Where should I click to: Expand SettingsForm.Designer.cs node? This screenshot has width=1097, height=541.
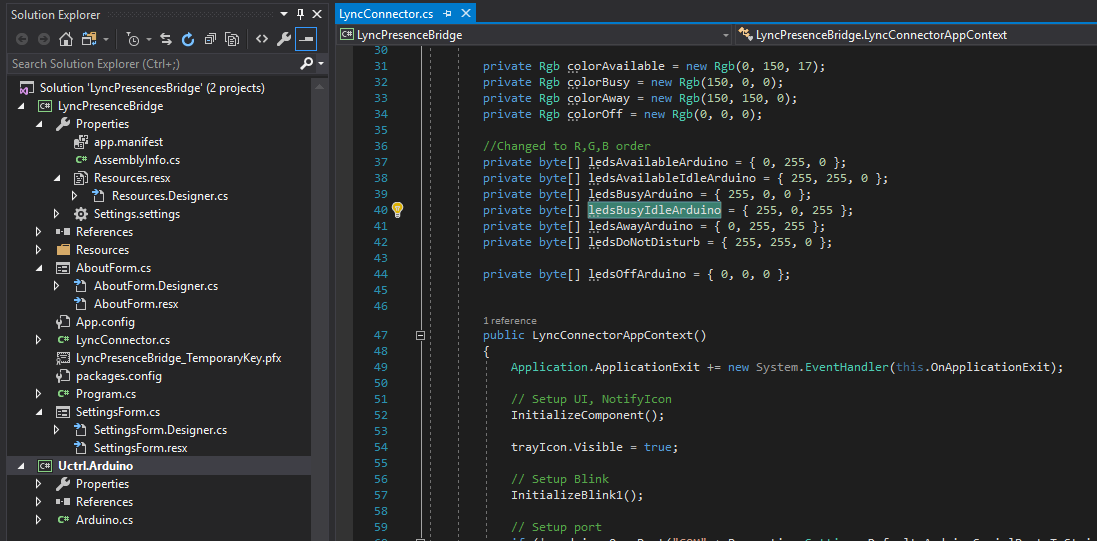[57, 430]
